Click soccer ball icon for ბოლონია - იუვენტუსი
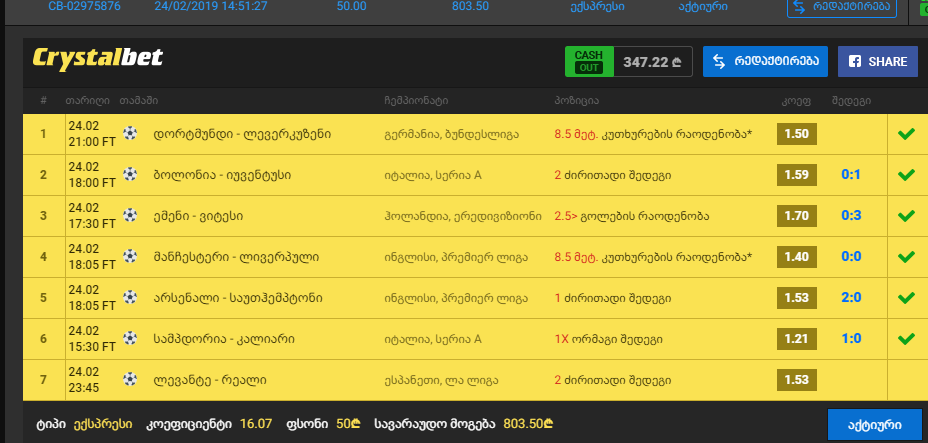Screen dimensions: 928x443 click(130, 174)
